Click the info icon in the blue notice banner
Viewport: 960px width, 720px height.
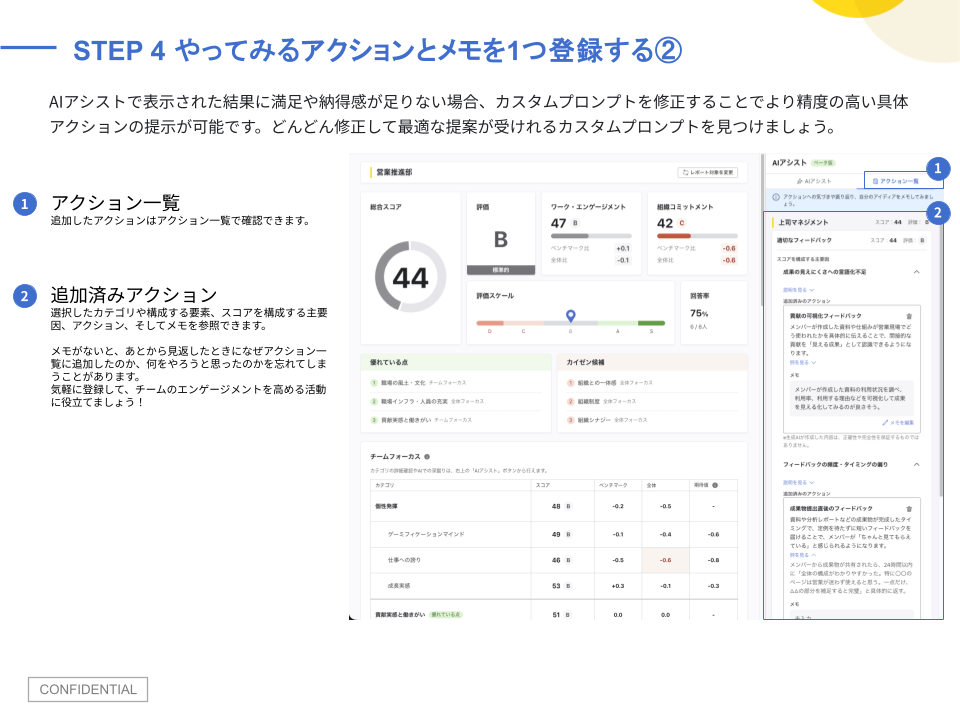pos(776,197)
